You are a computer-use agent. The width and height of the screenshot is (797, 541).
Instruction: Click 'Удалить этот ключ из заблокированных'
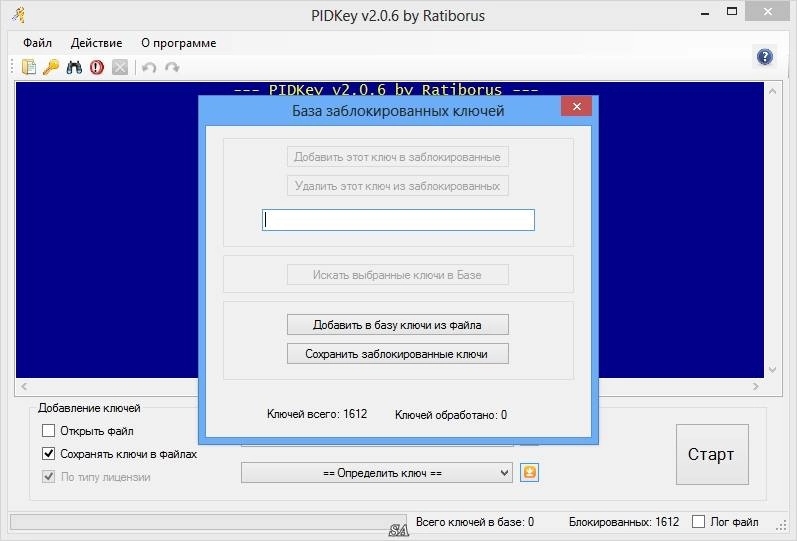click(x=397, y=186)
